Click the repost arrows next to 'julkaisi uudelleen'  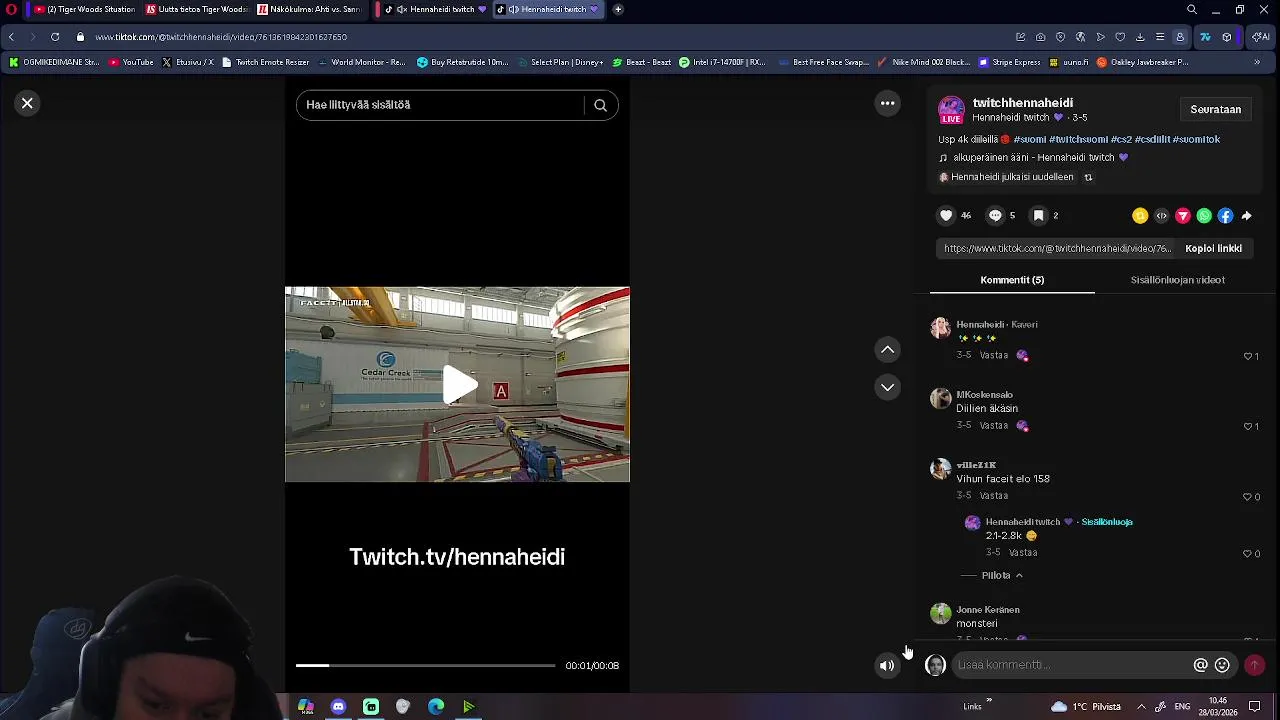1088,177
